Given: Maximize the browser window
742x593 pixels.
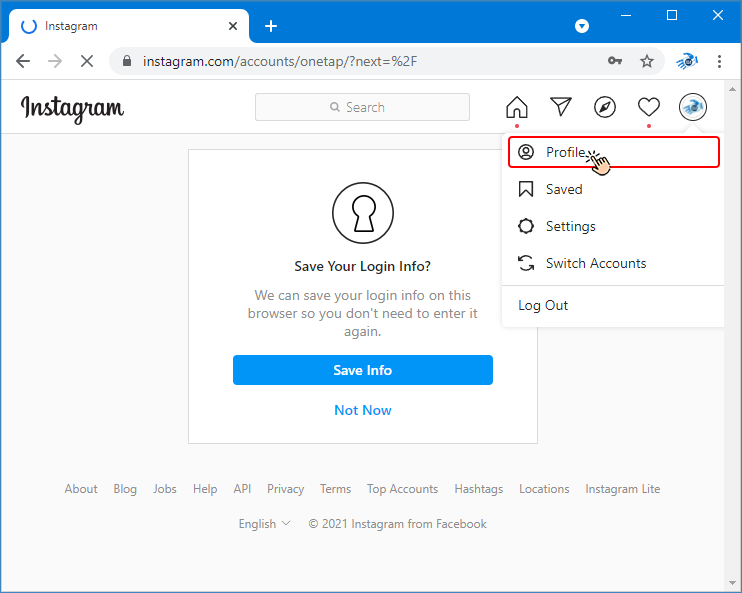Looking at the screenshot, I should [672, 16].
